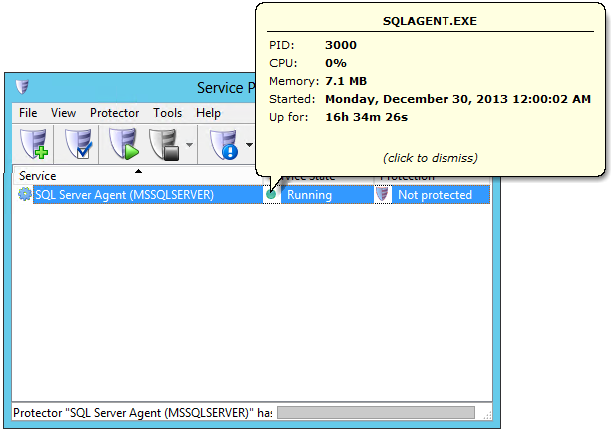
Task: Click the CPU value 0% in balloon
Action: 336,63
